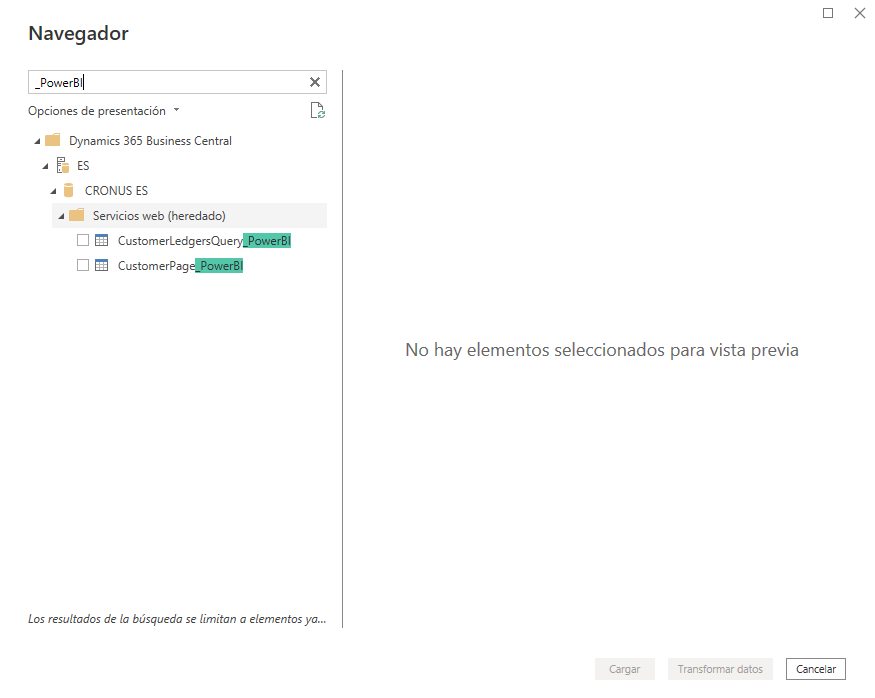Check the CustomerPage_PowerBI checkbox
This screenshot has height=698, width=875.
tap(83, 266)
